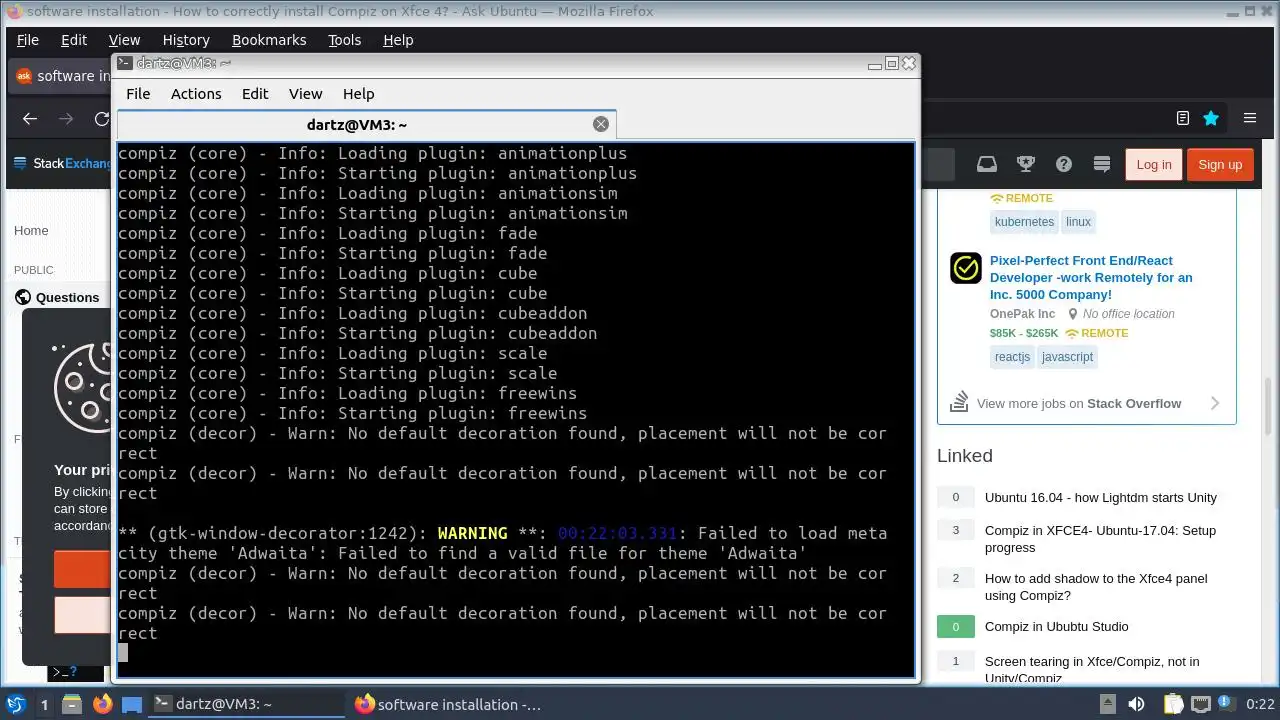Click the Firefox 'software installation' taskbar button
Screen dimensions: 1280x720
pyautogui.click(x=448, y=704)
